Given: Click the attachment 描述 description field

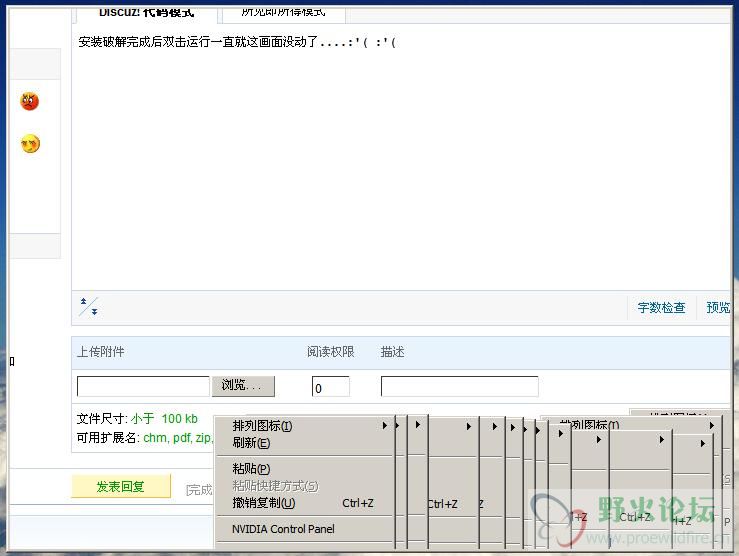Looking at the screenshot, I should coord(460,386).
